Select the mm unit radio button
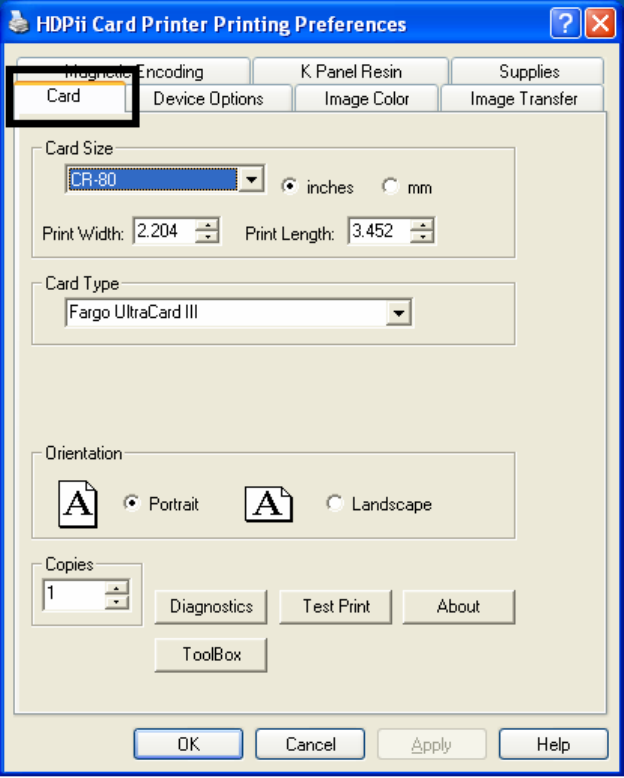This screenshot has width=624, height=778. click(x=390, y=187)
